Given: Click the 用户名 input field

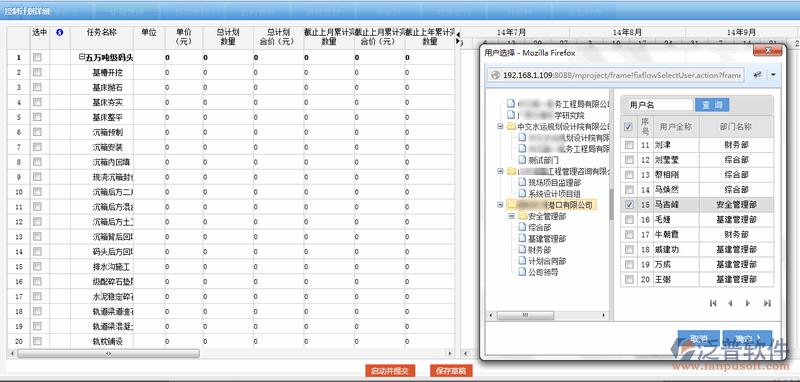Looking at the screenshot, I should 660,105.
